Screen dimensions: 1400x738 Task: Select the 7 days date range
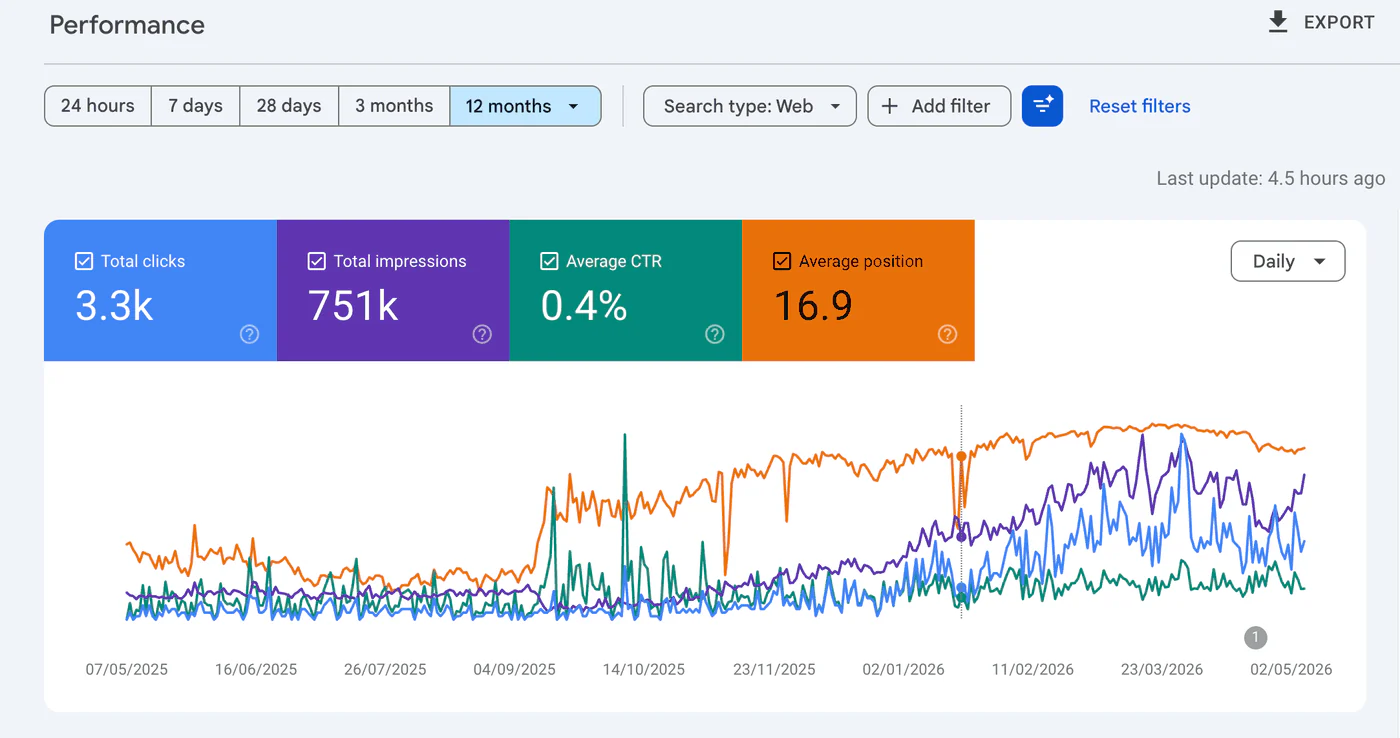point(195,106)
